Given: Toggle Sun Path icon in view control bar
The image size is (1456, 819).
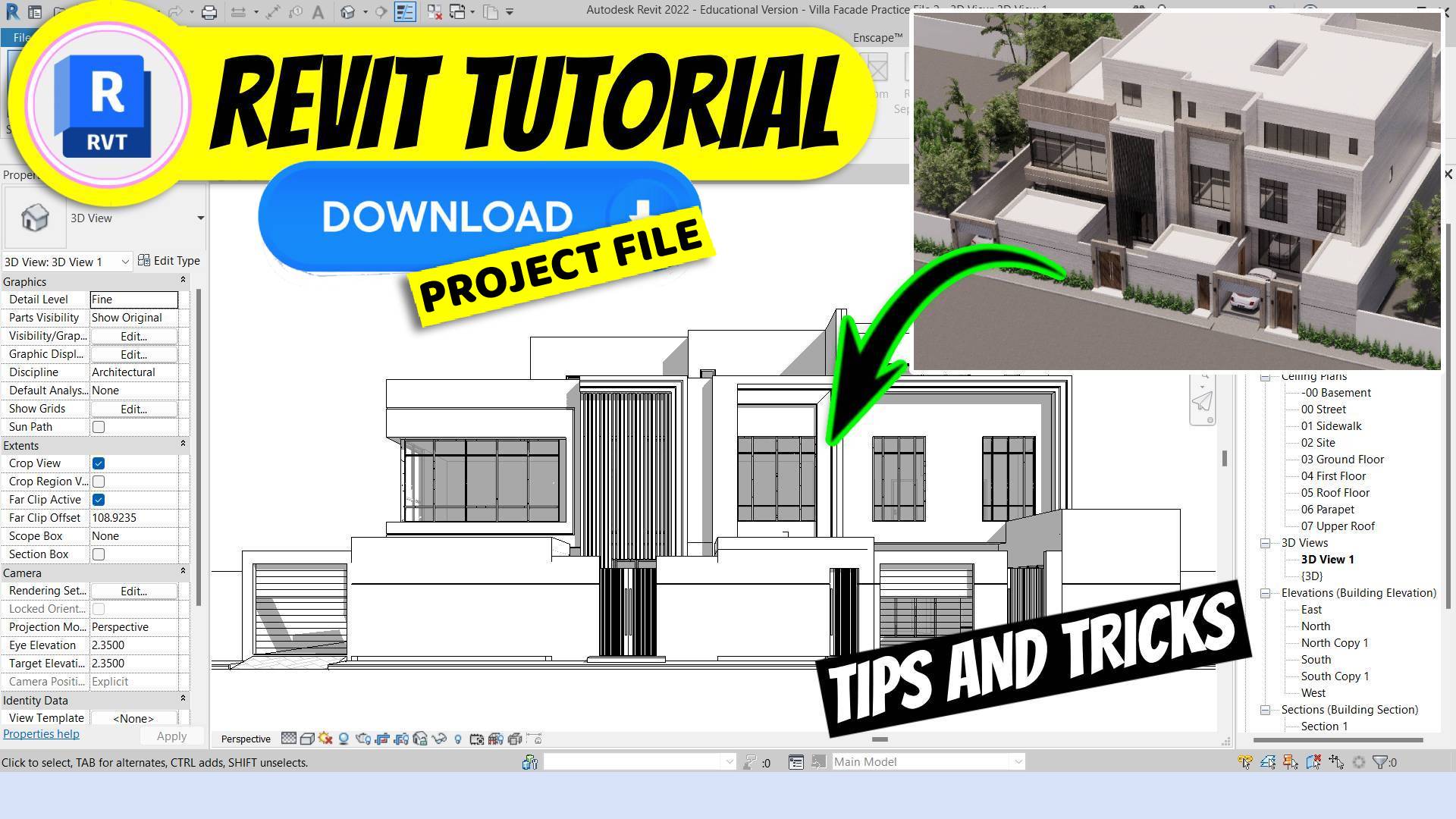Looking at the screenshot, I should point(325,739).
